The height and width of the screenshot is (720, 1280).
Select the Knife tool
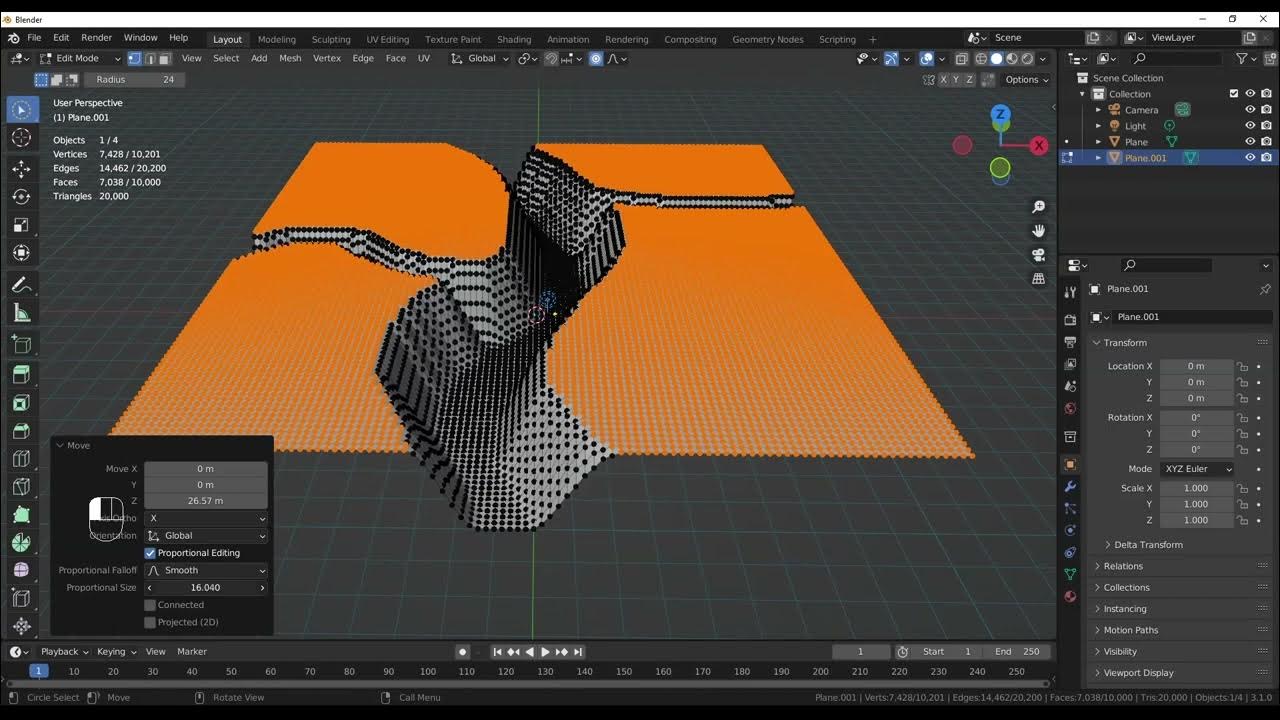click(21, 488)
